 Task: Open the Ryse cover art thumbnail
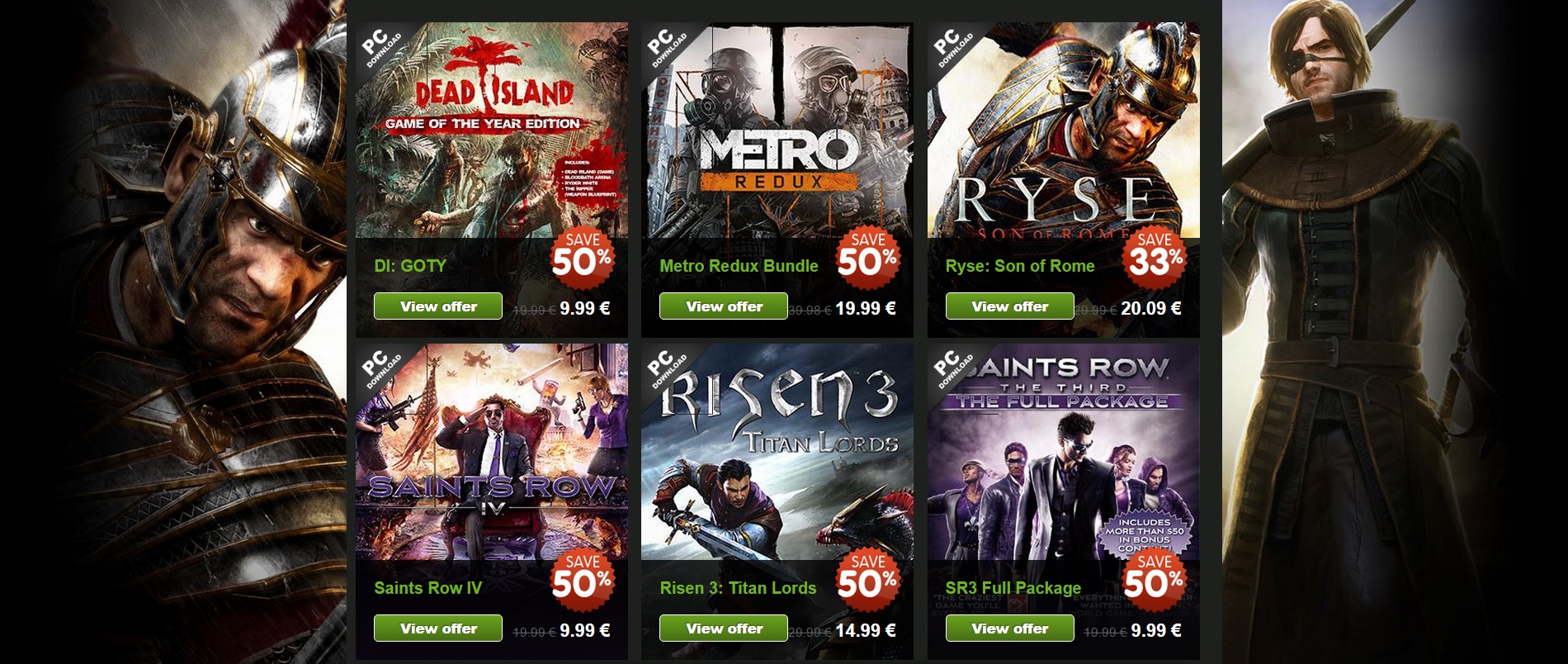[x=1064, y=130]
